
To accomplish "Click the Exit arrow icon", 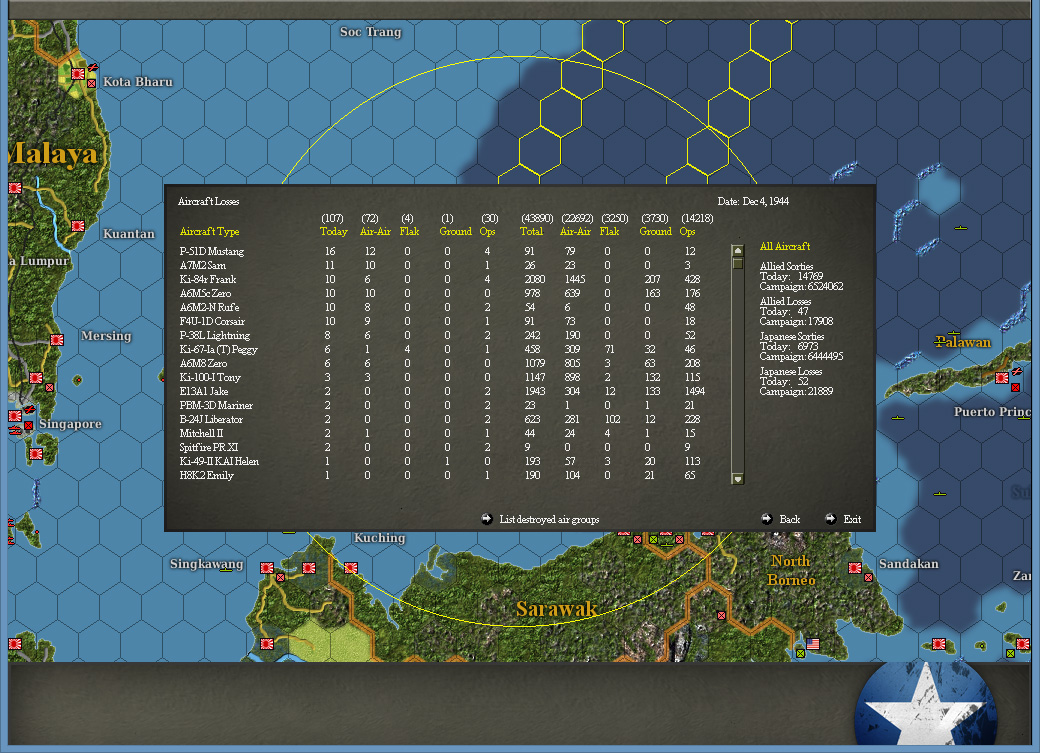I will click(x=830, y=519).
